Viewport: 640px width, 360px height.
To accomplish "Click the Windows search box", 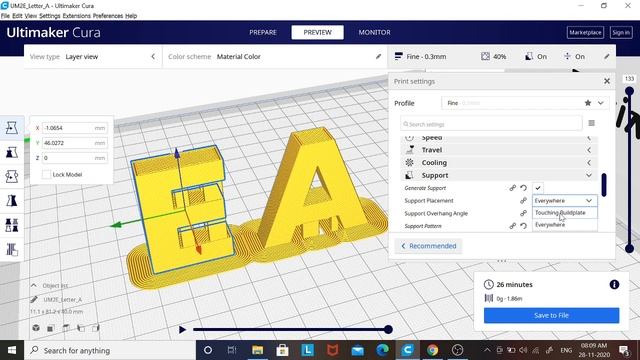I will click(110, 350).
